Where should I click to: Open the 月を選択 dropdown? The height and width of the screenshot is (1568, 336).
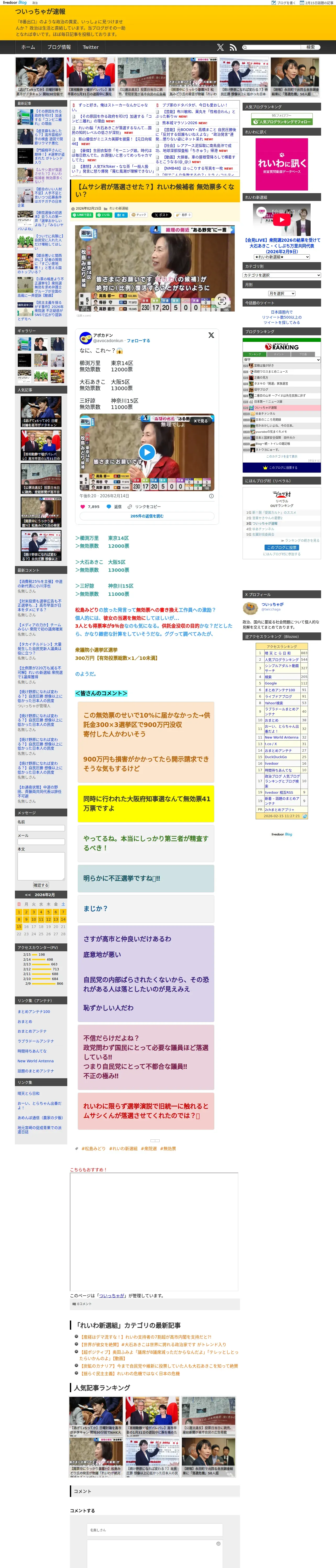click(282, 293)
